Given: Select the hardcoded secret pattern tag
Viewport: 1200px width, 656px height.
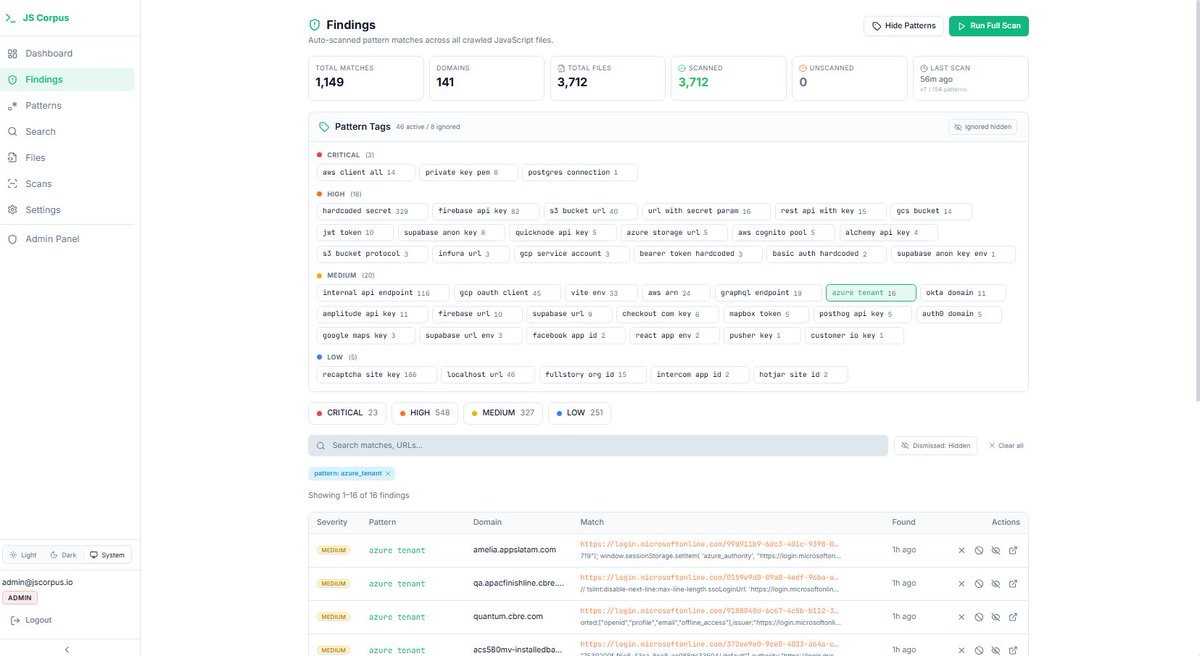Looking at the screenshot, I should coord(372,212).
